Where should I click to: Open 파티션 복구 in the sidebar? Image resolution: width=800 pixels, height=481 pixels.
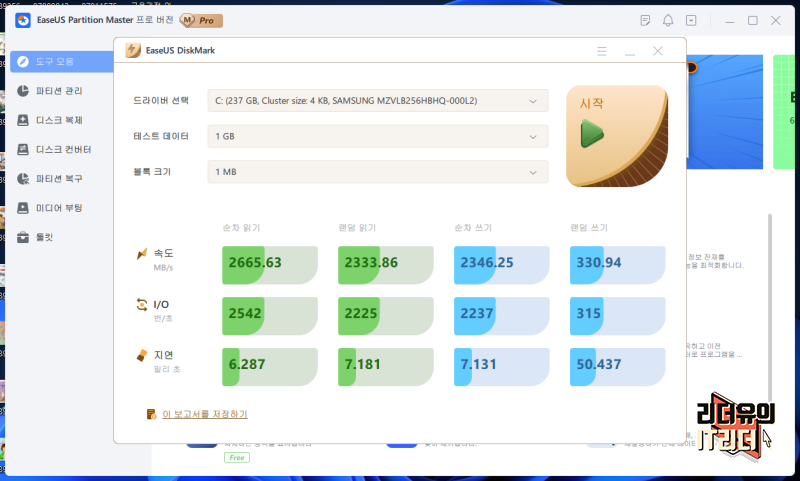pyautogui.click(x=59, y=179)
